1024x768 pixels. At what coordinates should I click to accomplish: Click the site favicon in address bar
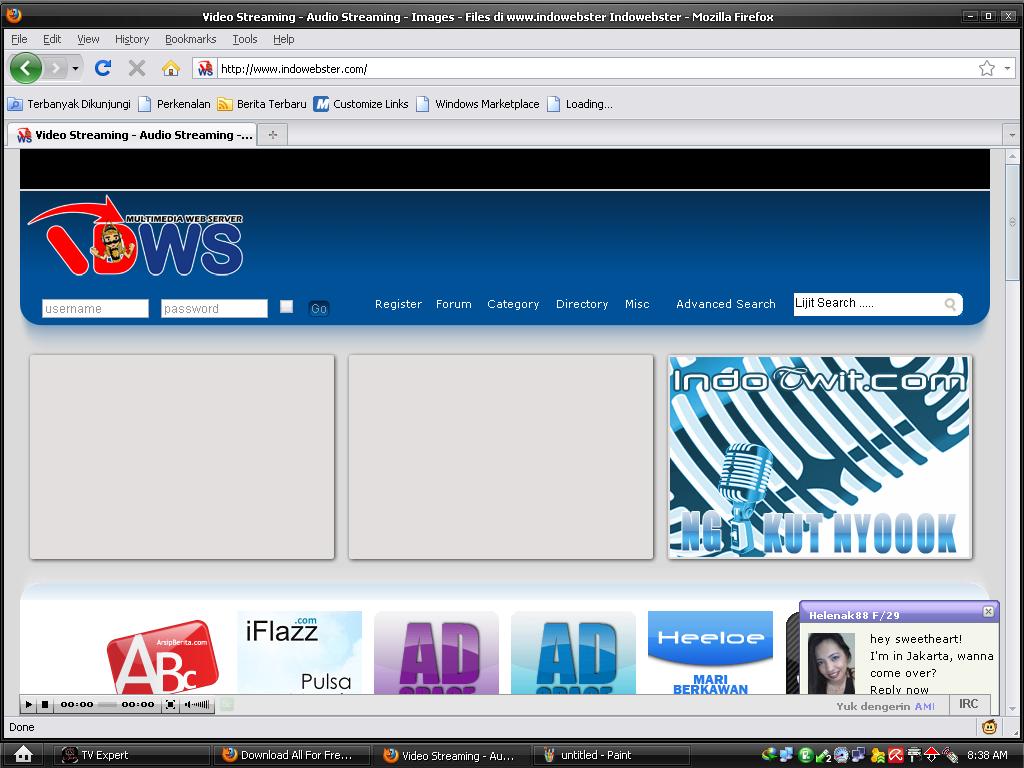(x=205, y=69)
